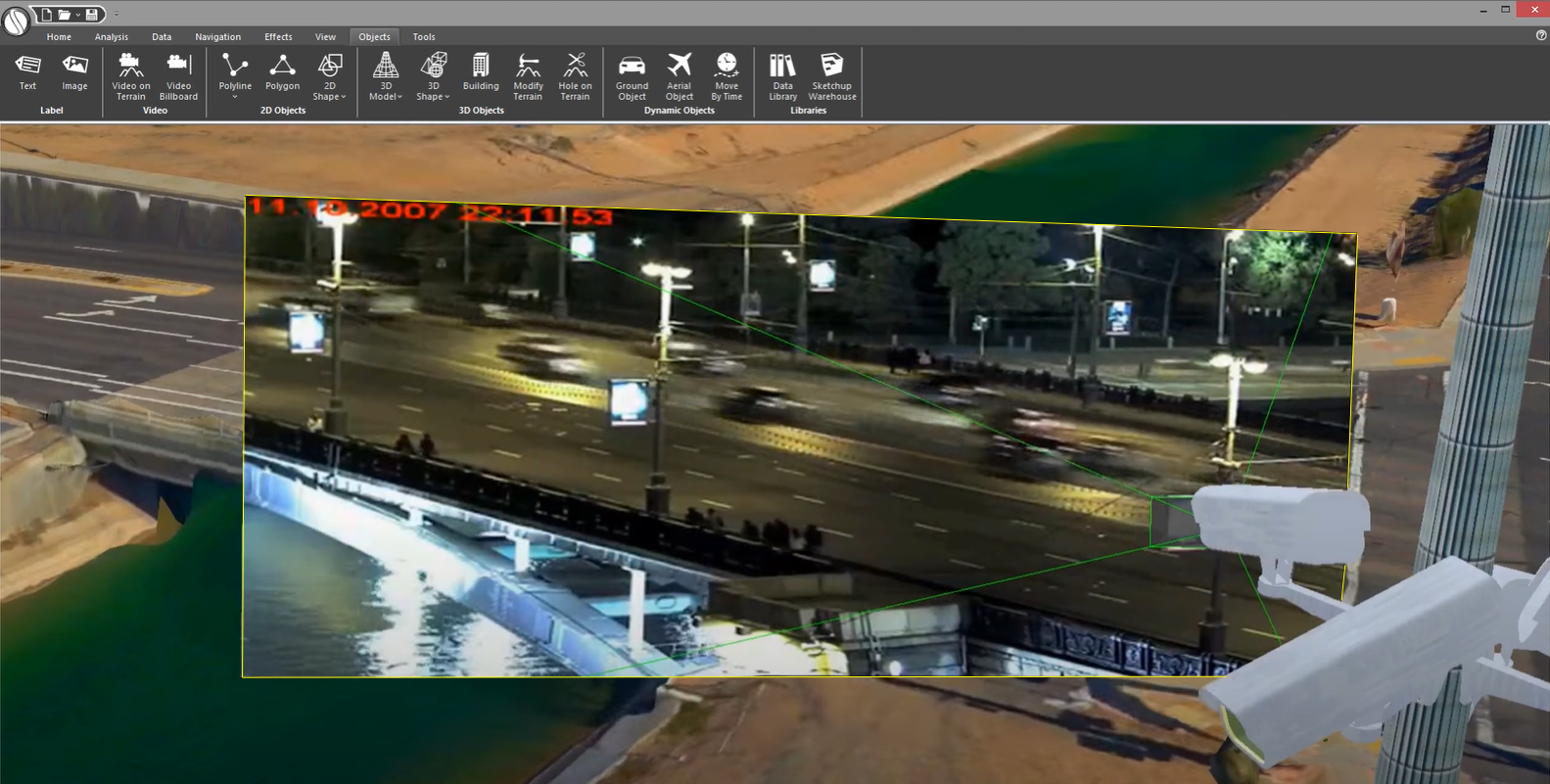Click the Move By Time tool
Image resolution: width=1550 pixels, height=784 pixels.
(x=727, y=76)
